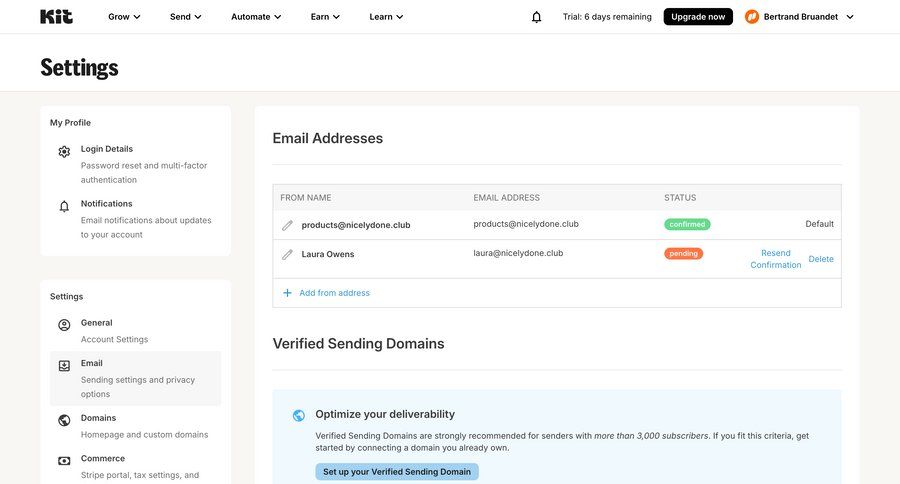The image size is (900, 484).
Task: Open Notifications settings
Action: pos(135,219)
